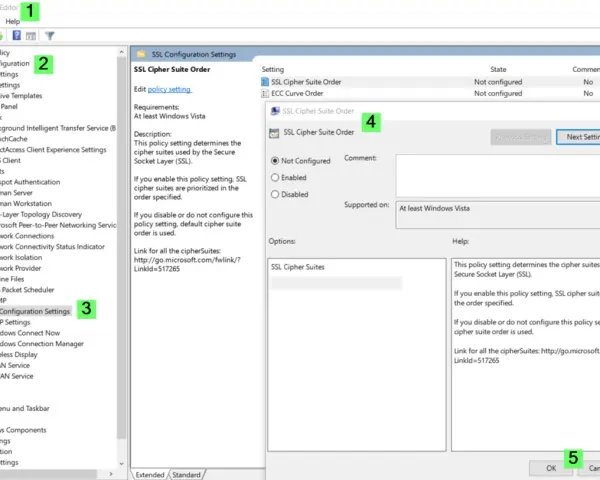Click the Edit policy setting link
Screen dimensions: 600x480
[169, 89]
